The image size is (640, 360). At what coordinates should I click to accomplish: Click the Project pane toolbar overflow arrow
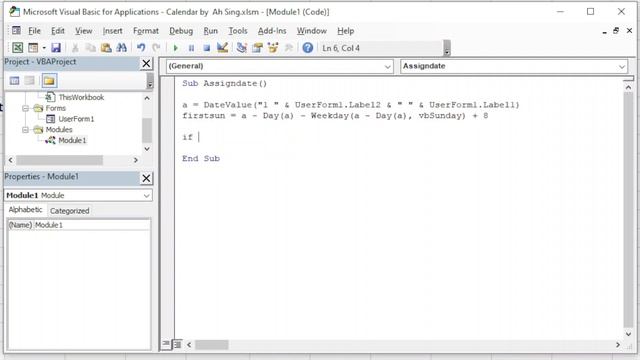(x=150, y=81)
